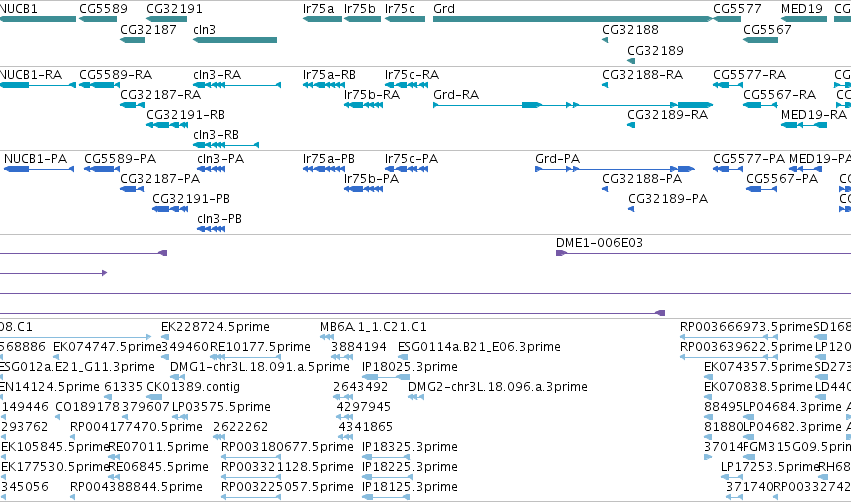Image resolution: width=851 pixels, height=502 pixels.
Task: Click the Grd-PA protein label
Action: tap(557, 158)
